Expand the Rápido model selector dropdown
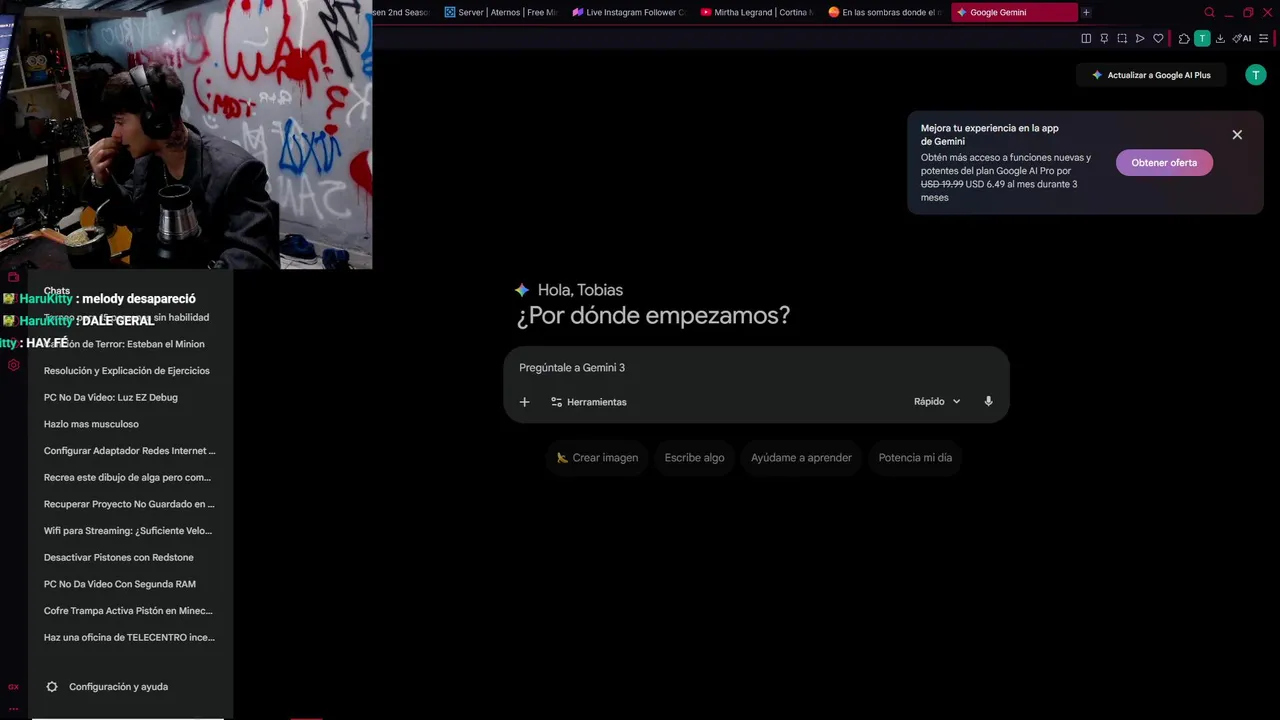 937,401
